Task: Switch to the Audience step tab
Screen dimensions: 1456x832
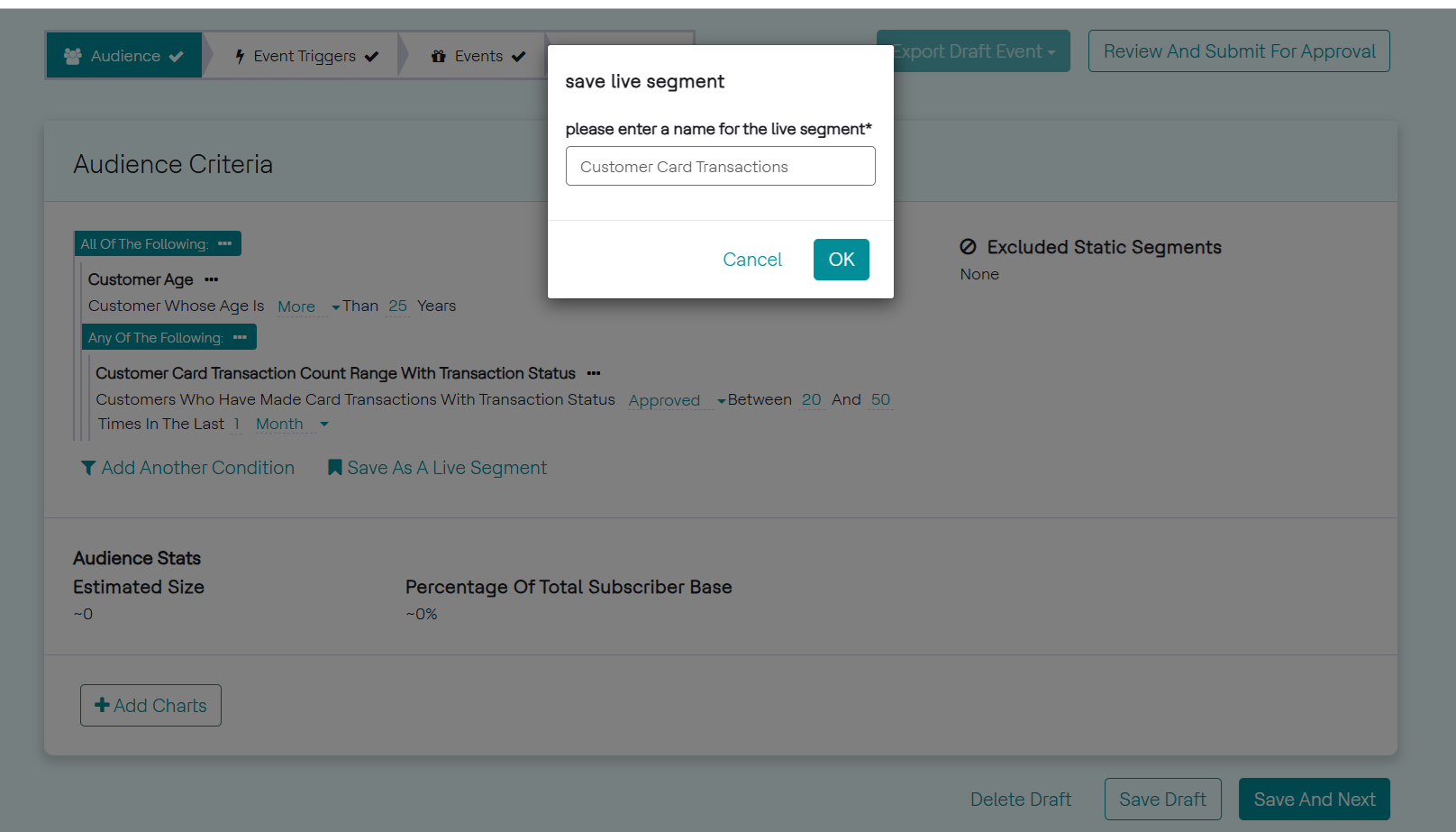Action: click(x=124, y=56)
